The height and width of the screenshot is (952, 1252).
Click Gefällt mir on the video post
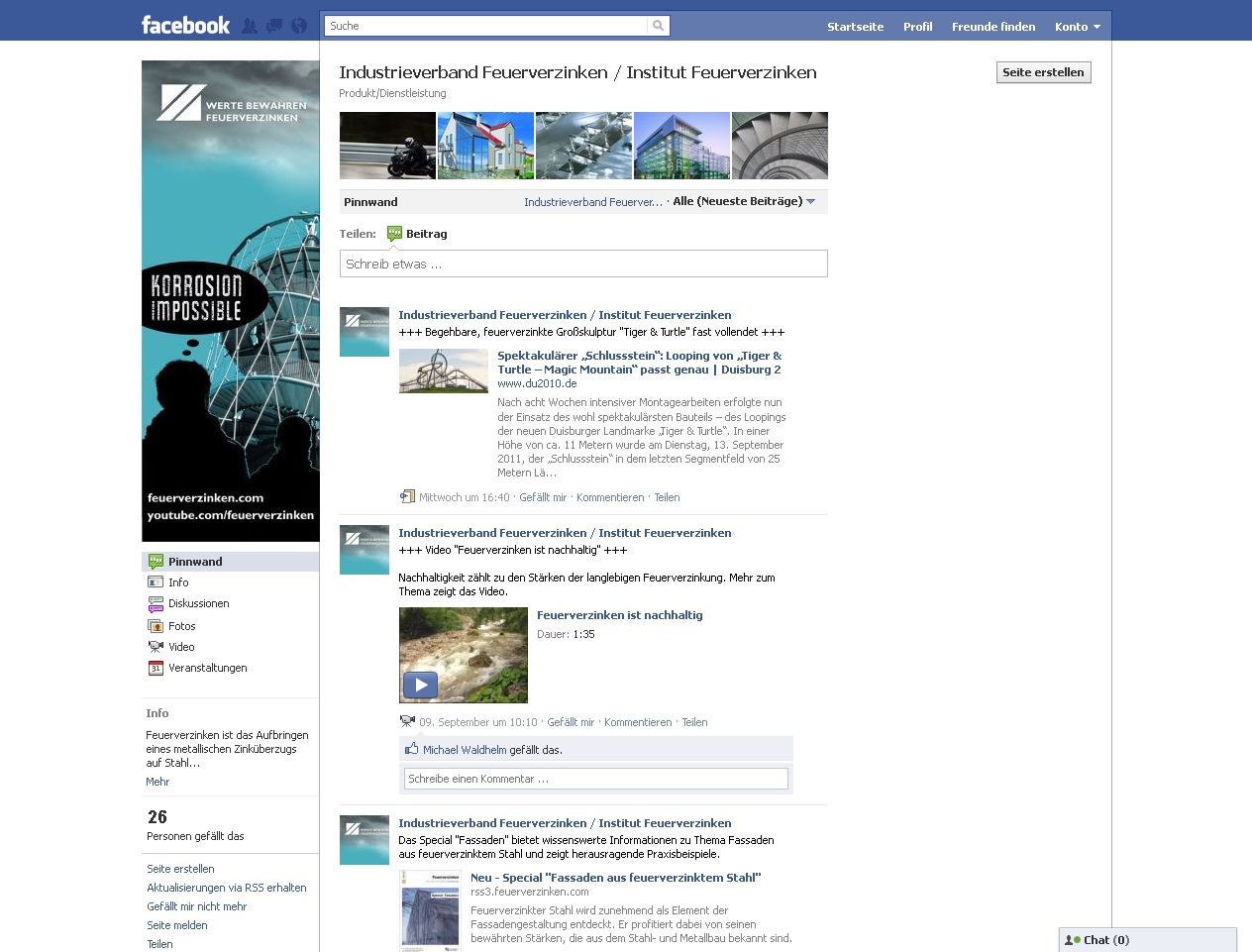click(x=571, y=722)
